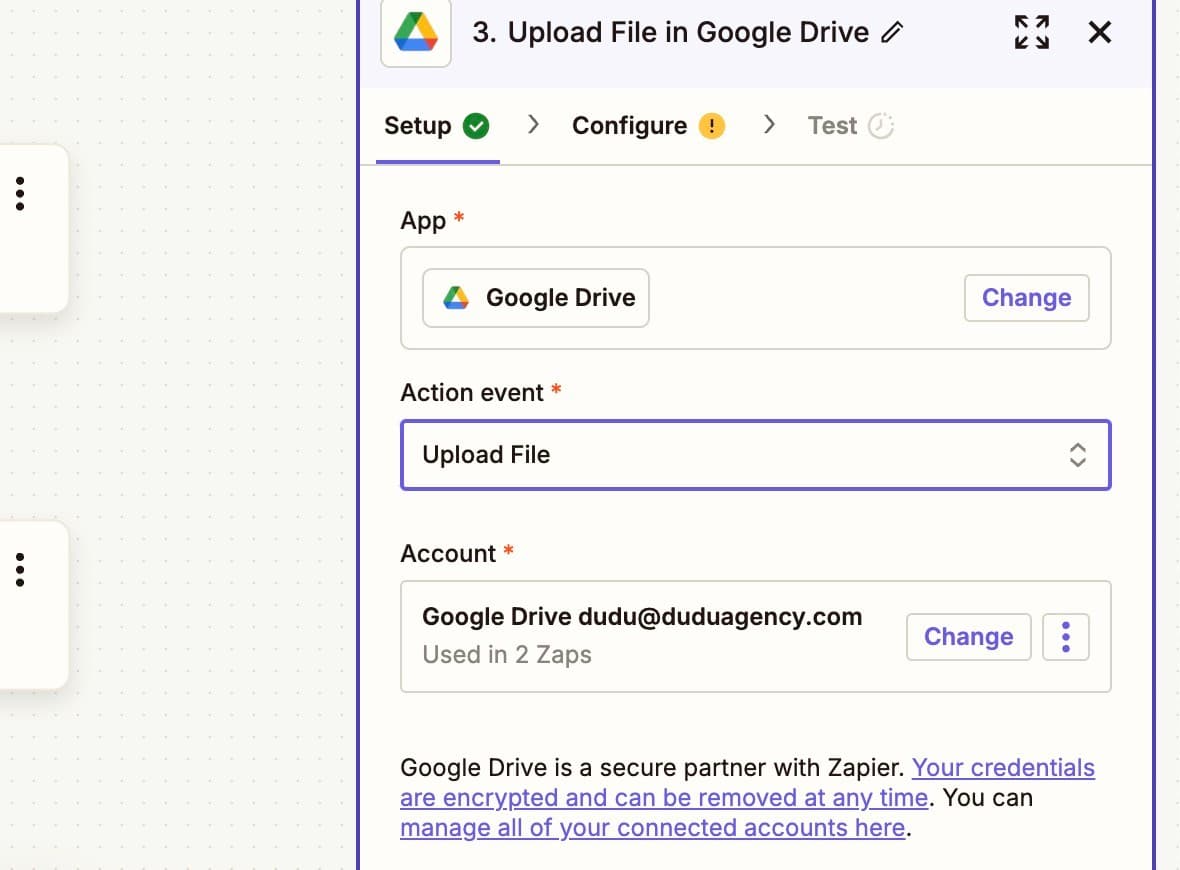The width and height of the screenshot is (1180, 870).
Task: Click account name 'Google Drive dudu@duduagency.com'
Action: click(642, 616)
